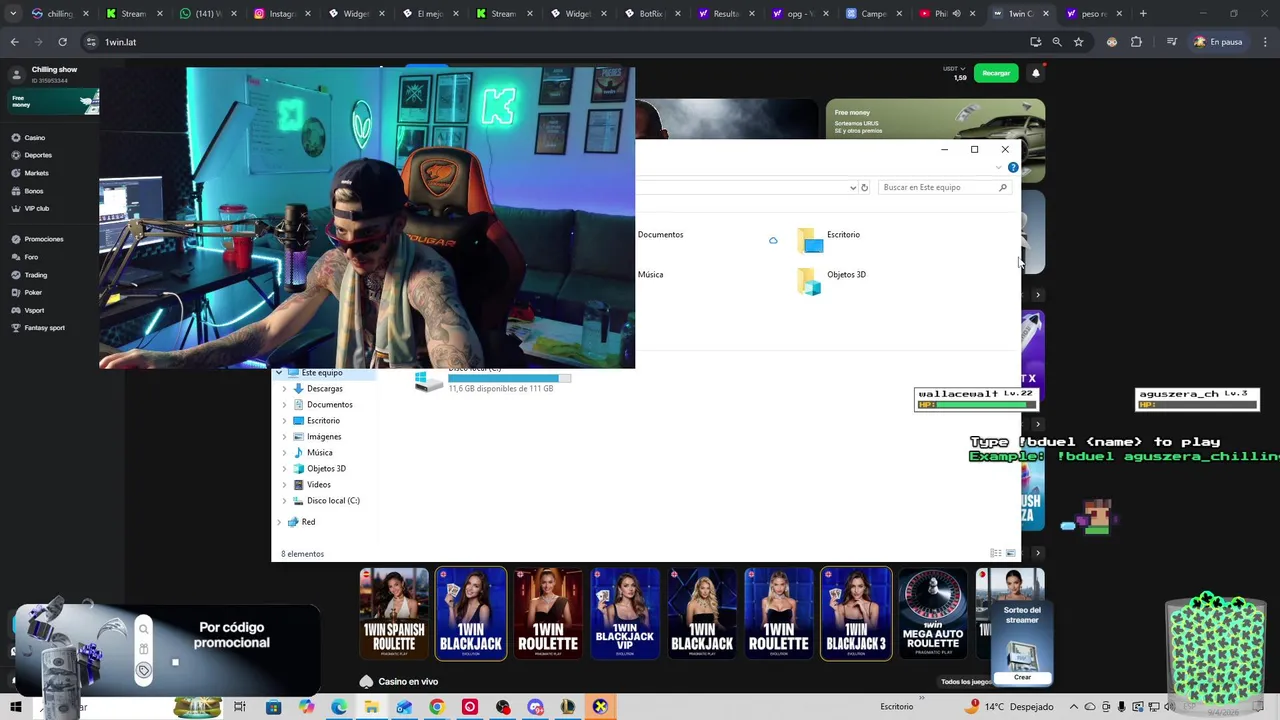Screen dimensions: 1280x720
Task: Expand the Explorer ribbon chevron
Action: [998, 167]
